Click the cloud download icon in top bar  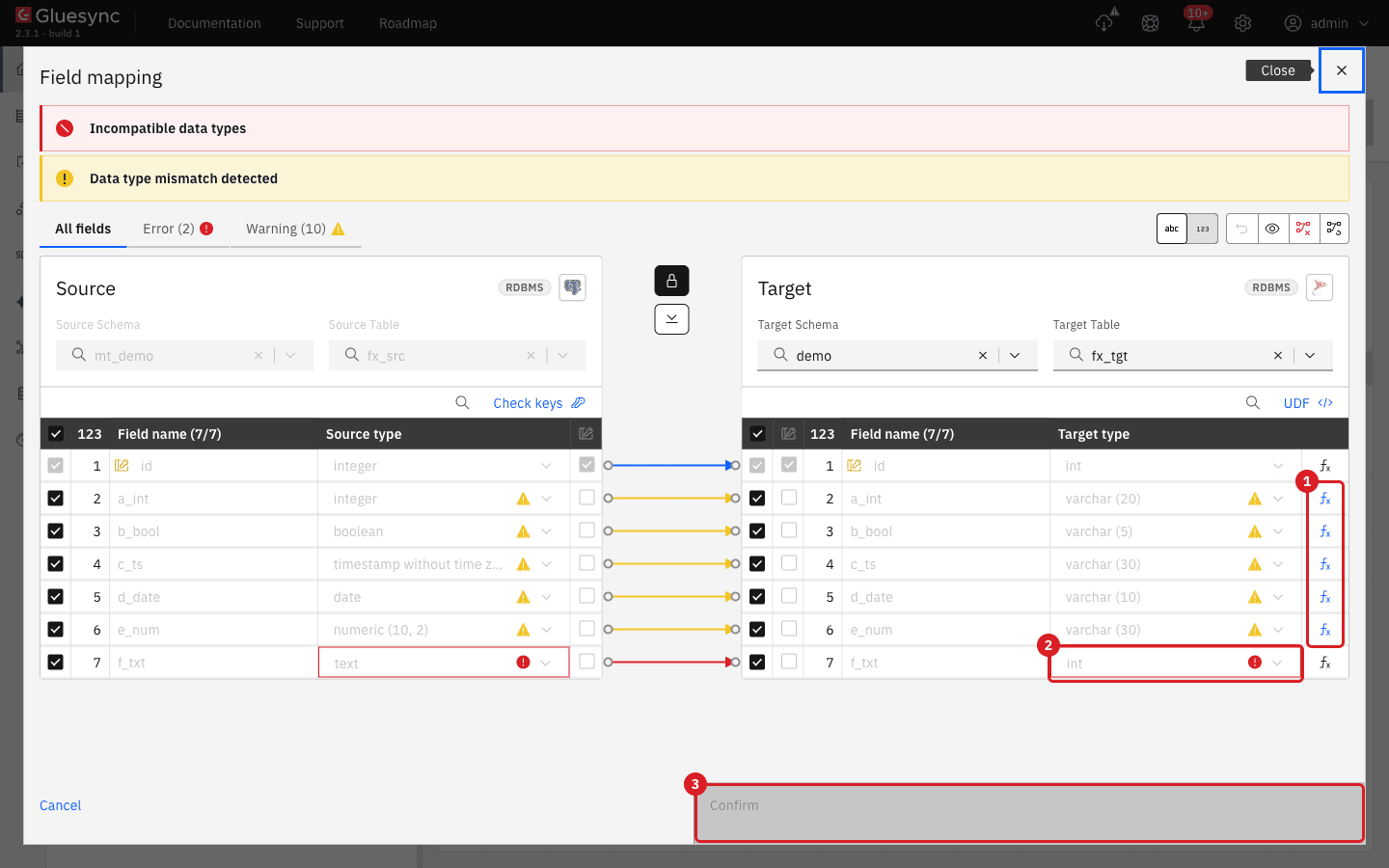[1105, 21]
